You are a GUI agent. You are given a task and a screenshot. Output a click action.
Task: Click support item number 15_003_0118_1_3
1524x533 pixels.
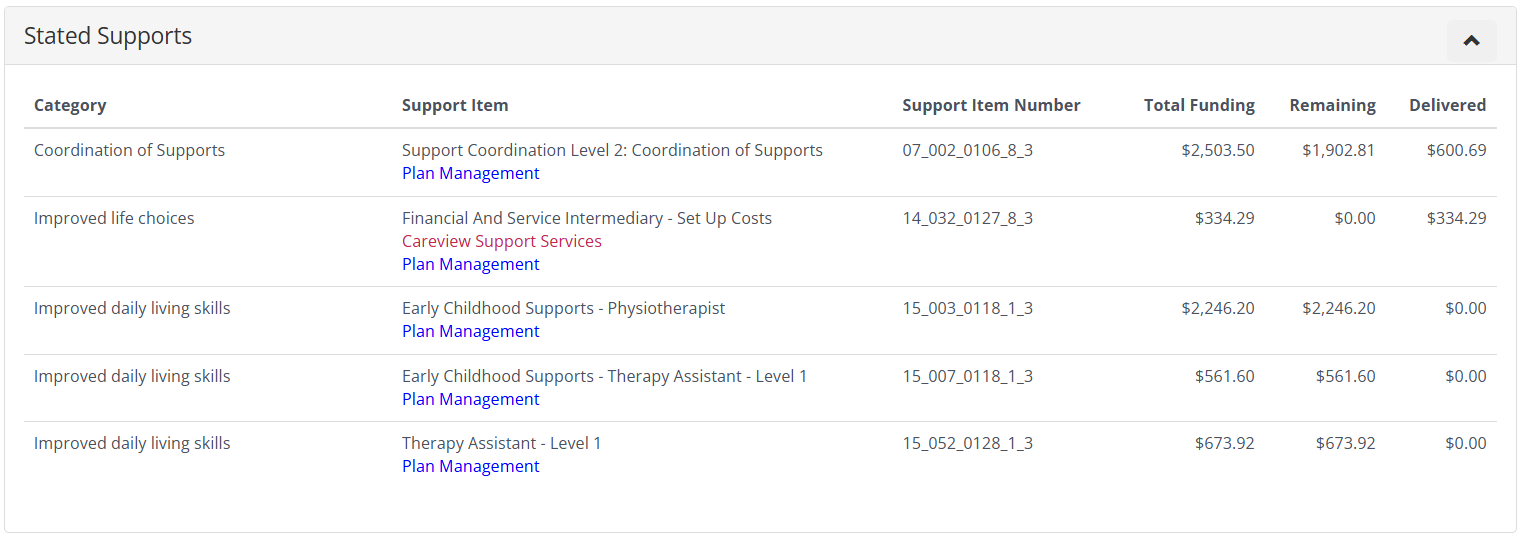click(967, 308)
